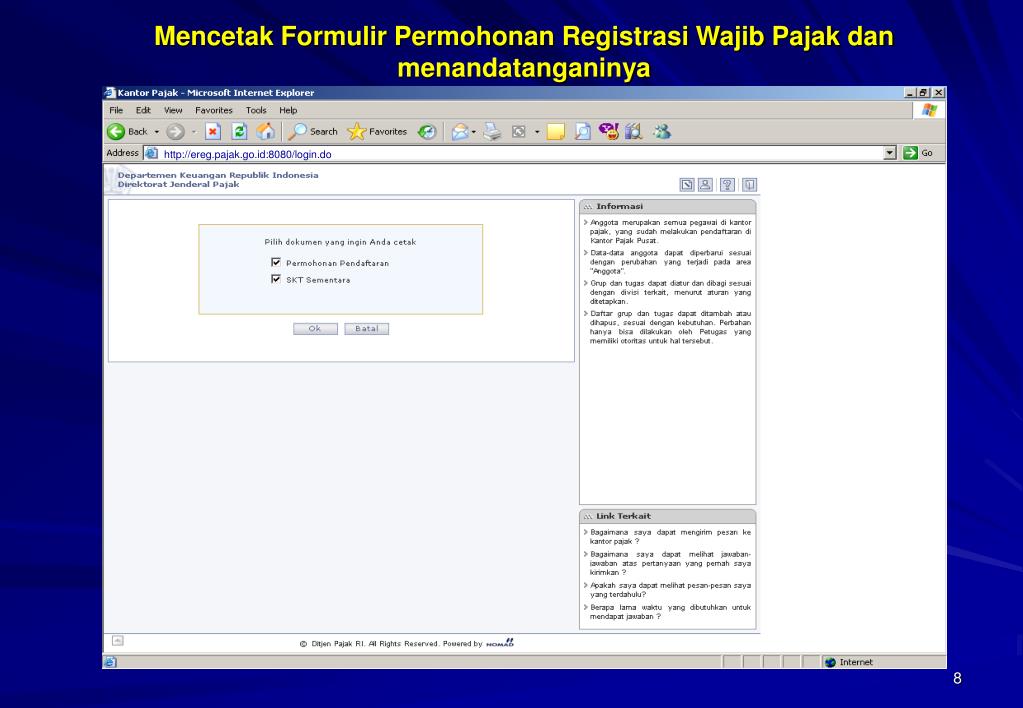Screen dimensions: 1023x708
Task: Open link 'Berapa lama waktu yang dibutuhkan'
Action: (670, 611)
